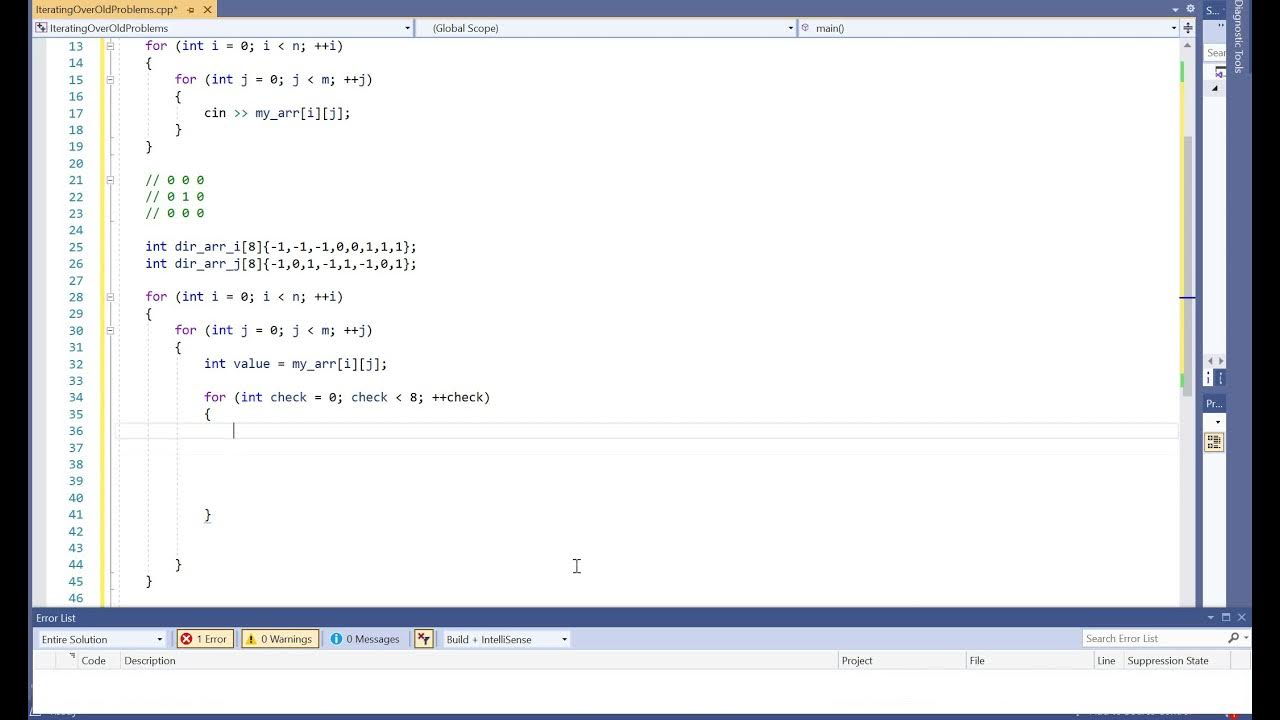1280x720 pixels.
Task: Open the main() member dropdown
Action: 990,28
